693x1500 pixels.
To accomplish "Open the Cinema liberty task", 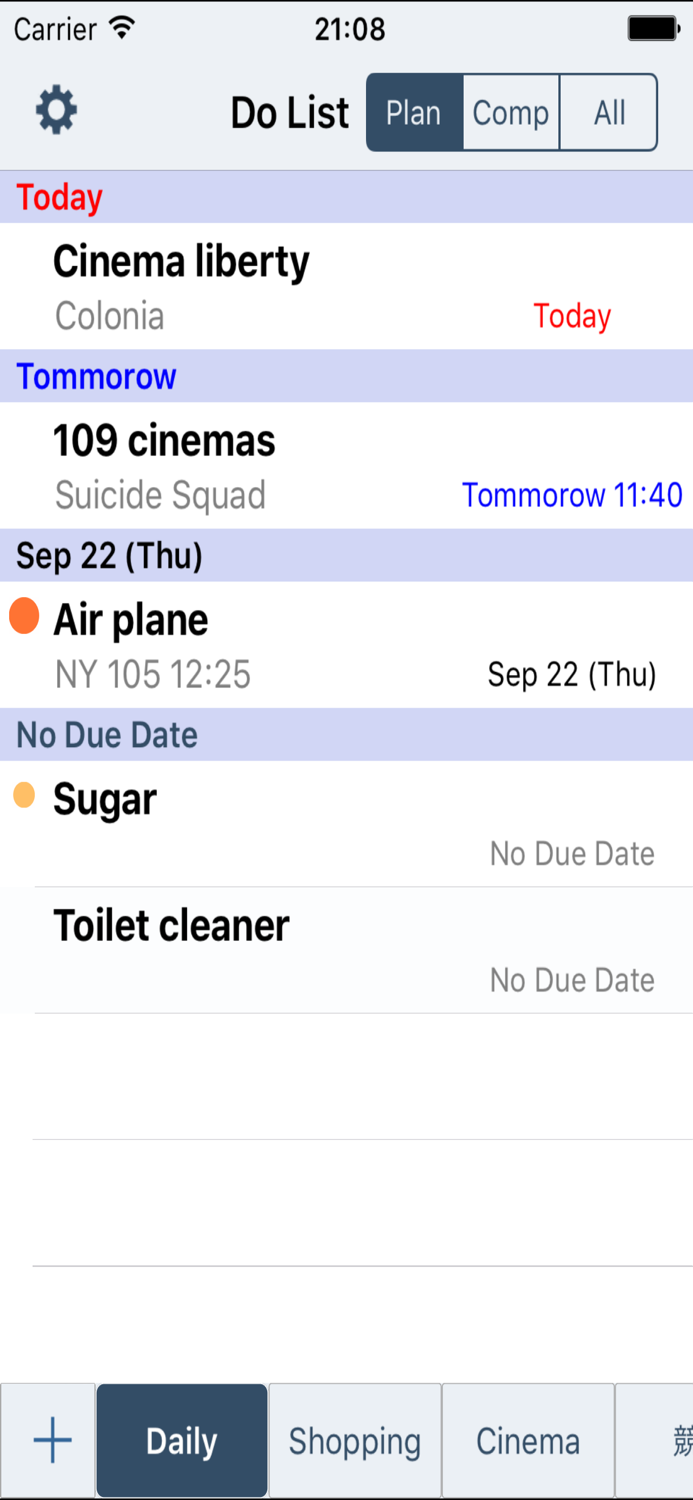I will coord(346,285).
